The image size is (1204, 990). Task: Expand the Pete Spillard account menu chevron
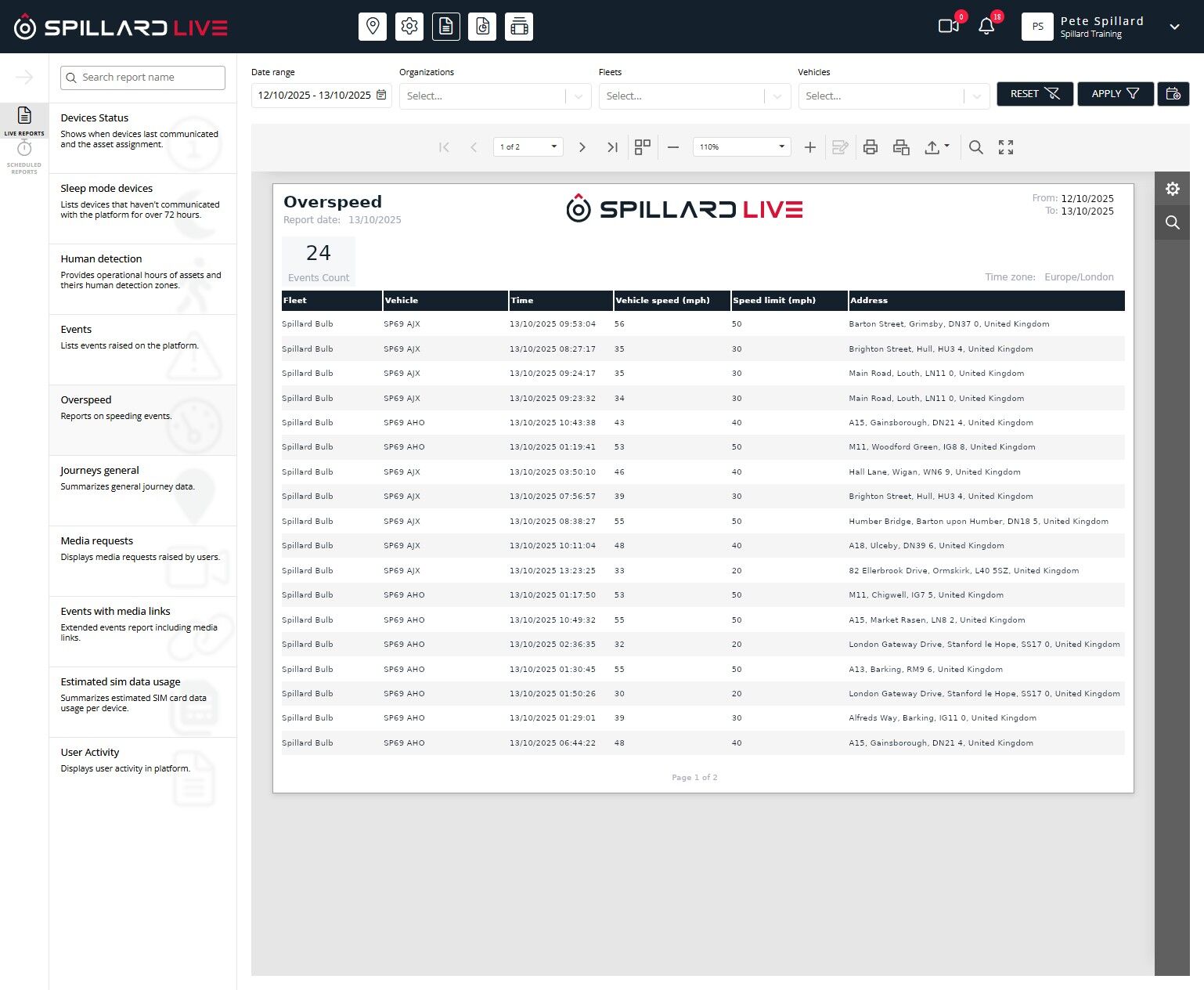pyautogui.click(x=1174, y=27)
